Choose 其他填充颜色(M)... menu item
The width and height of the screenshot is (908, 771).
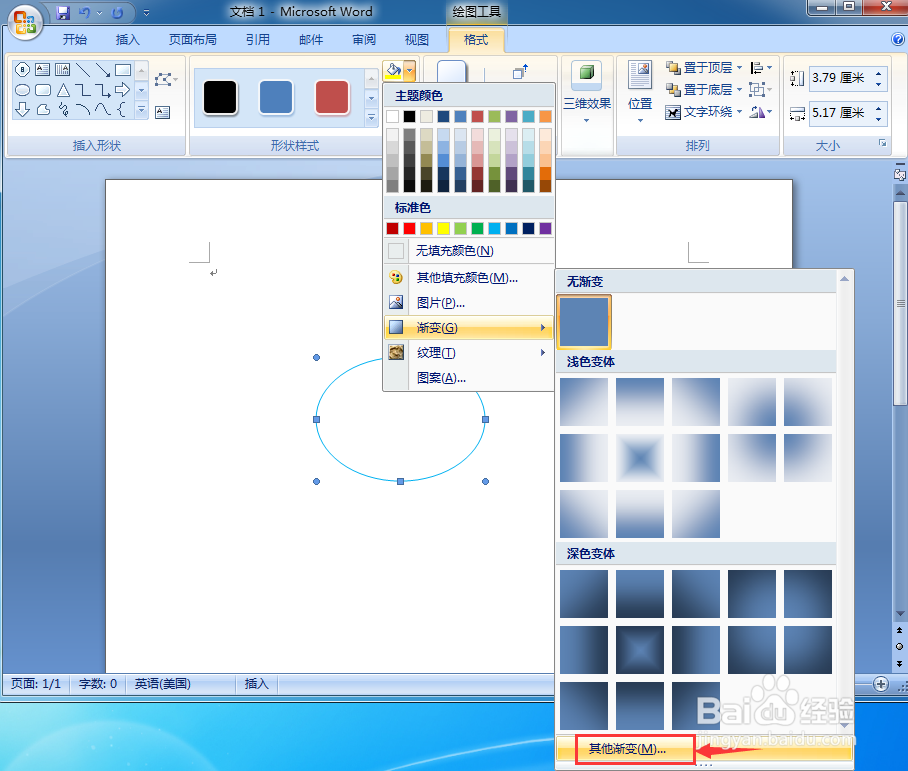pyautogui.click(x=469, y=277)
